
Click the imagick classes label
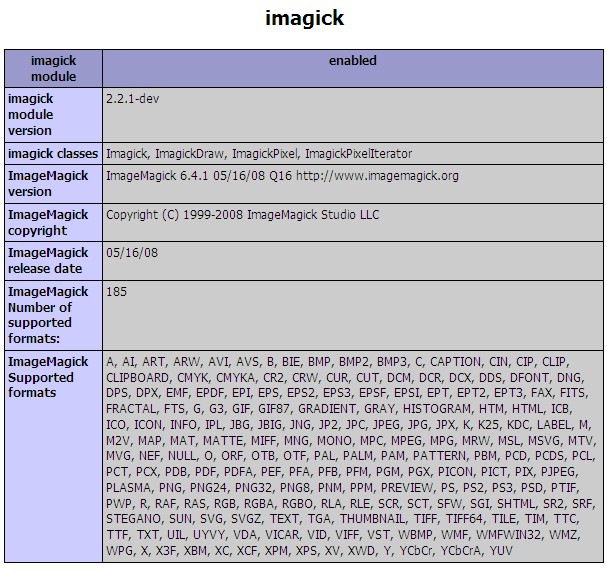pyautogui.click(x=53, y=154)
